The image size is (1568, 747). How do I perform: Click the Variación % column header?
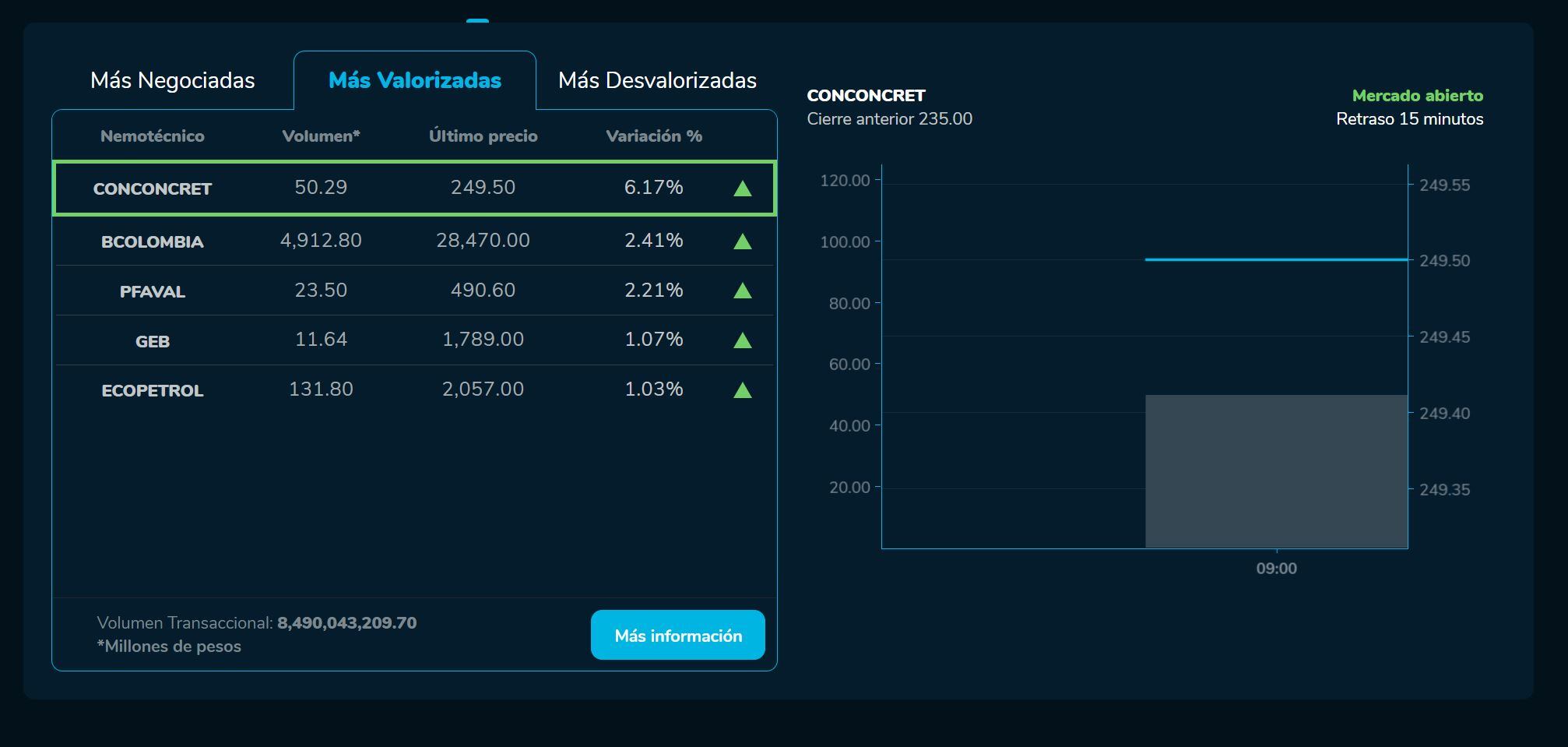click(654, 136)
